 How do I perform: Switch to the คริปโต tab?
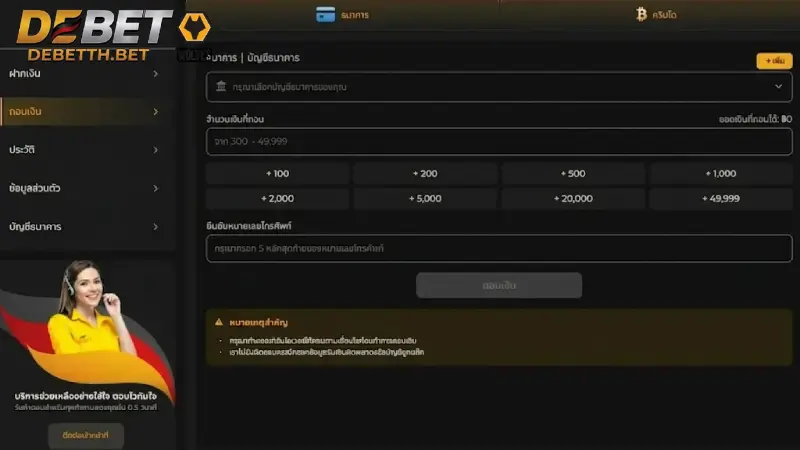[656, 15]
